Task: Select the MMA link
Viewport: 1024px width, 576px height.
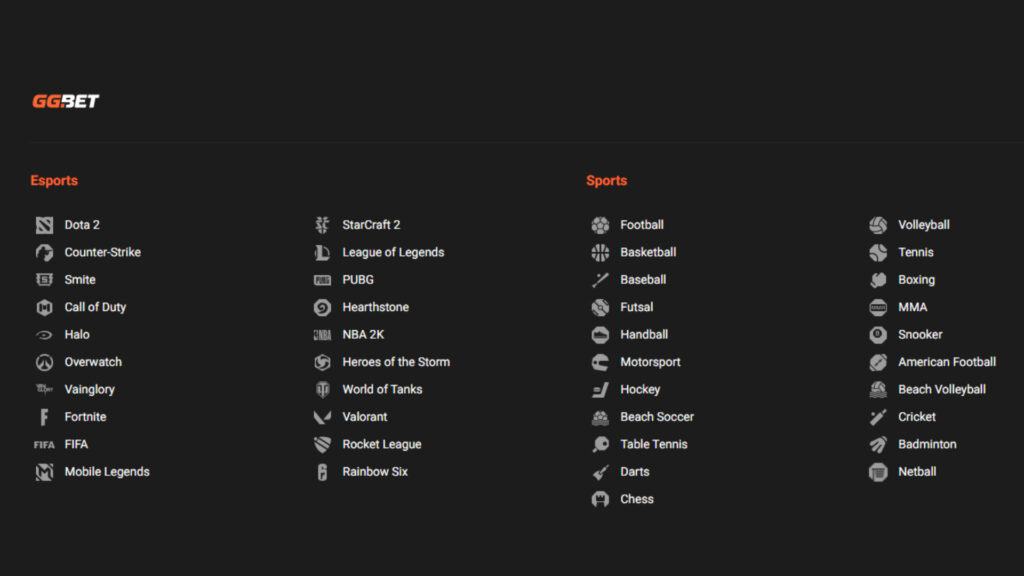Action: (x=912, y=307)
